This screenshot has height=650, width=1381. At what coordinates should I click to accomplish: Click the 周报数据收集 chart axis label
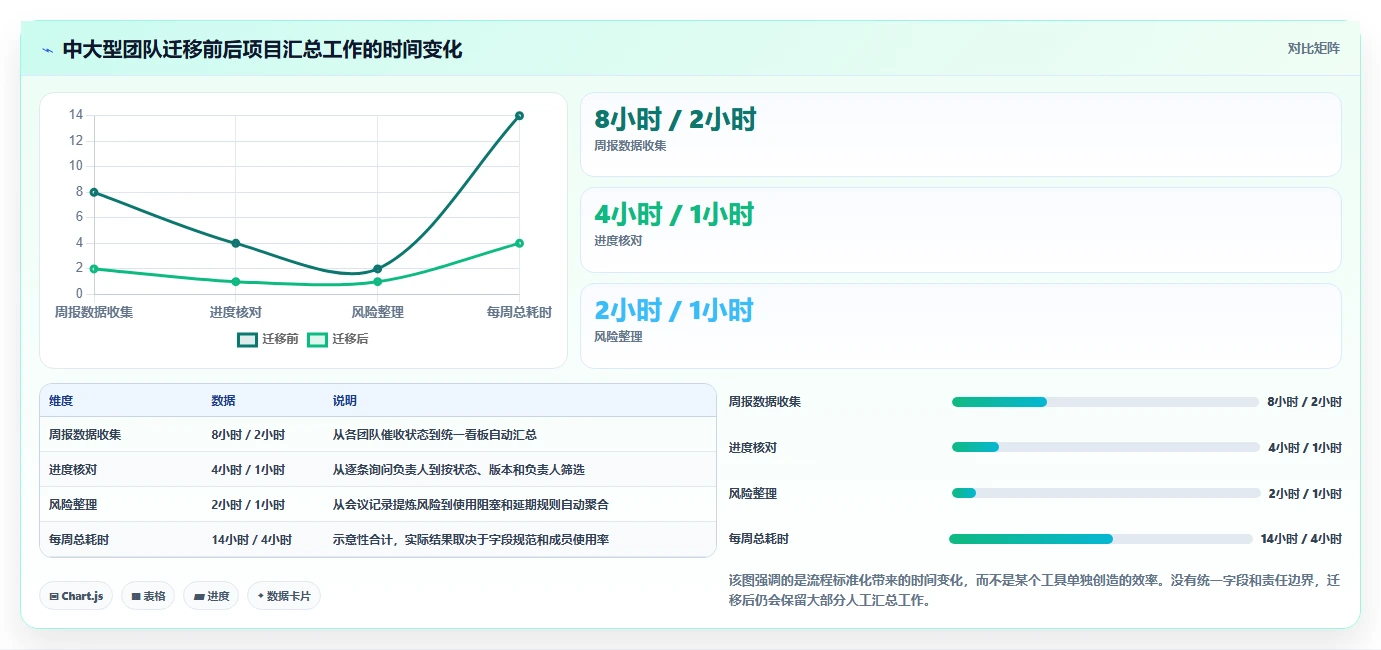coord(94,312)
